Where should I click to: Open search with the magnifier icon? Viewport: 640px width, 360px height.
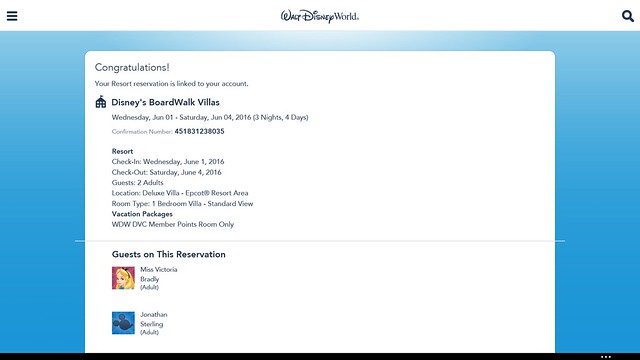[x=627, y=16]
